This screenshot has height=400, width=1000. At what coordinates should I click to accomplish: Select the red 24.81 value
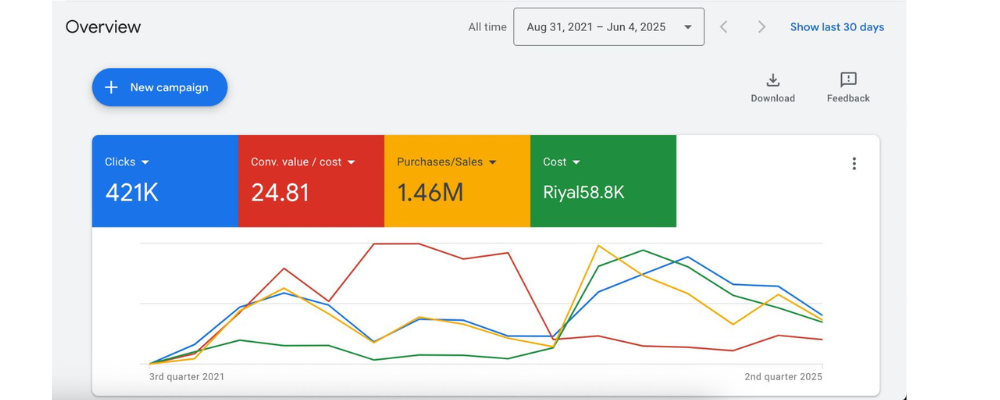point(280,193)
